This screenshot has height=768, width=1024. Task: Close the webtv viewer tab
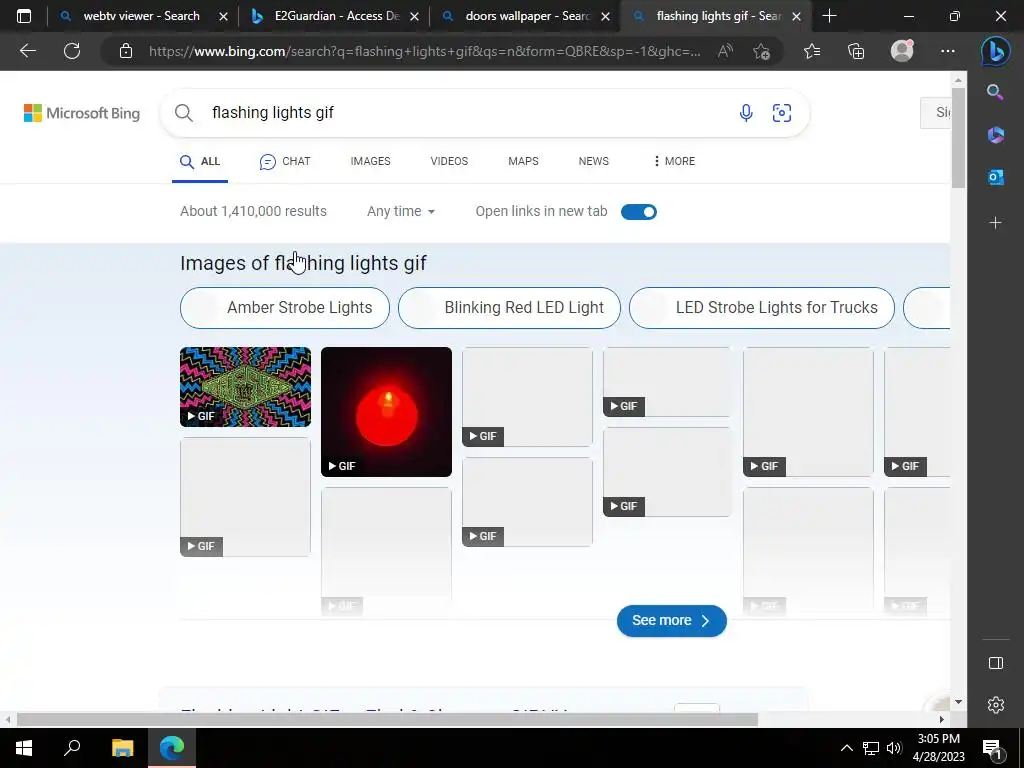pyautogui.click(x=223, y=16)
